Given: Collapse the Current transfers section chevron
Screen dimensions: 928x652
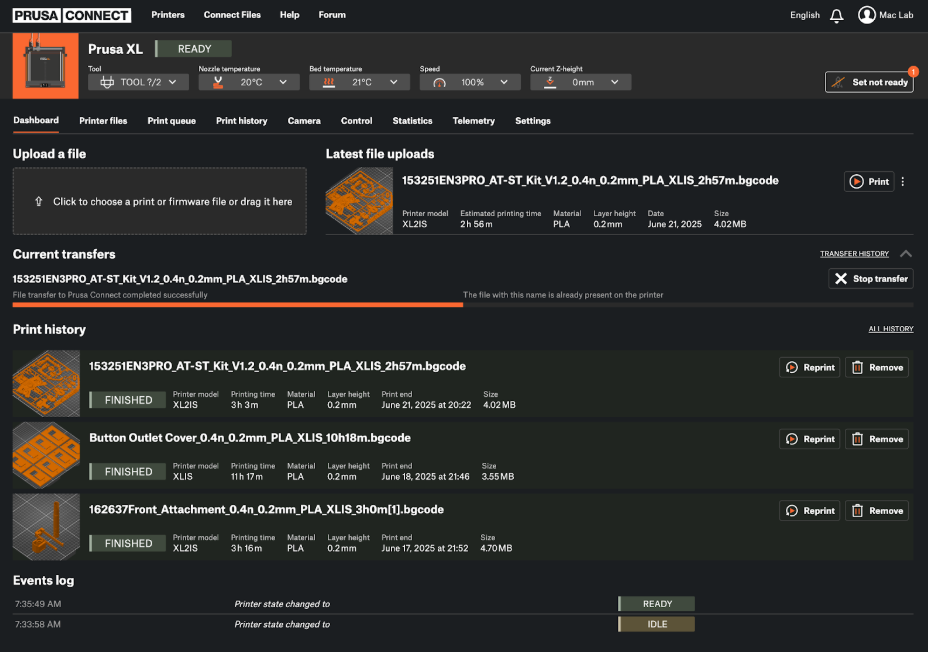Looking at the screenshot, I should tap(906, 254).
